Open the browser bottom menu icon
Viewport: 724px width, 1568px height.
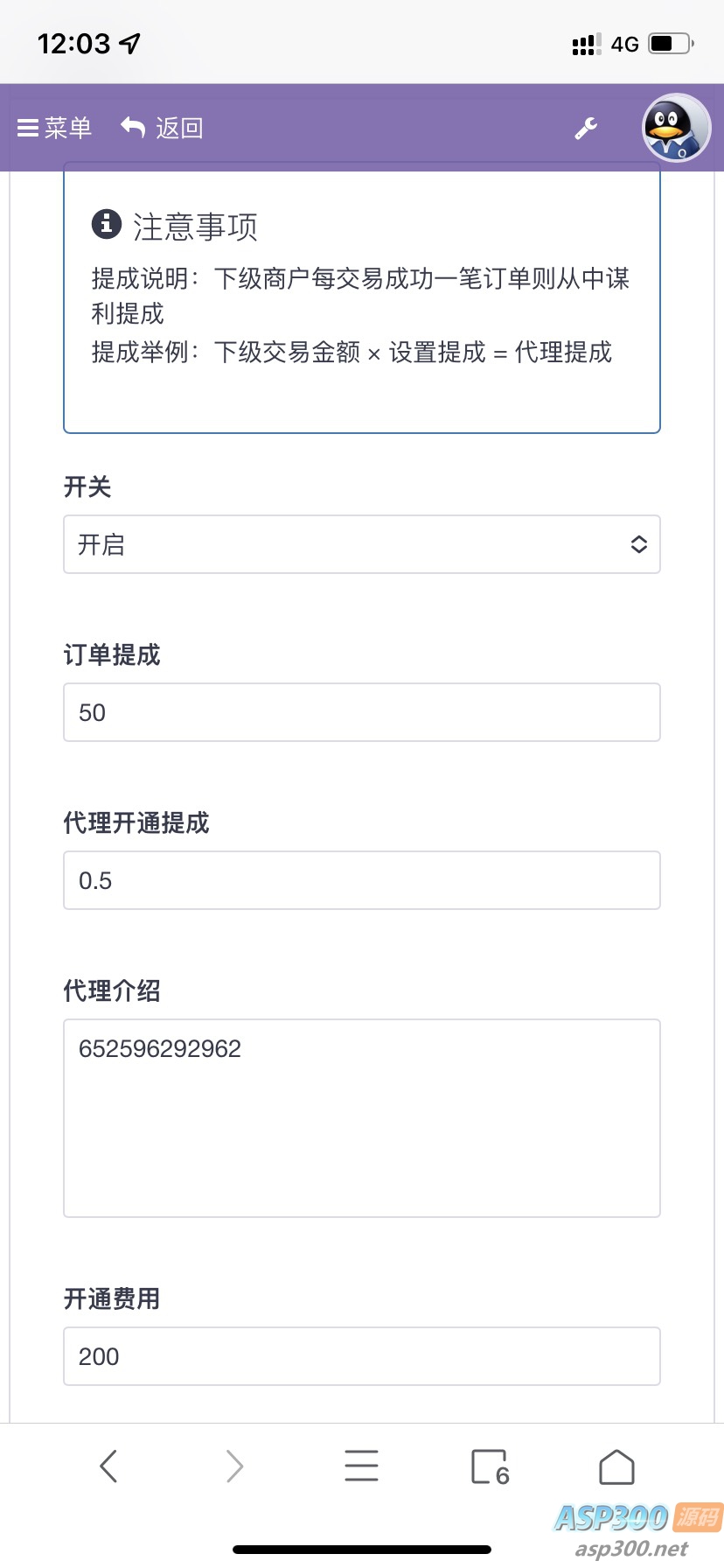361,1466
